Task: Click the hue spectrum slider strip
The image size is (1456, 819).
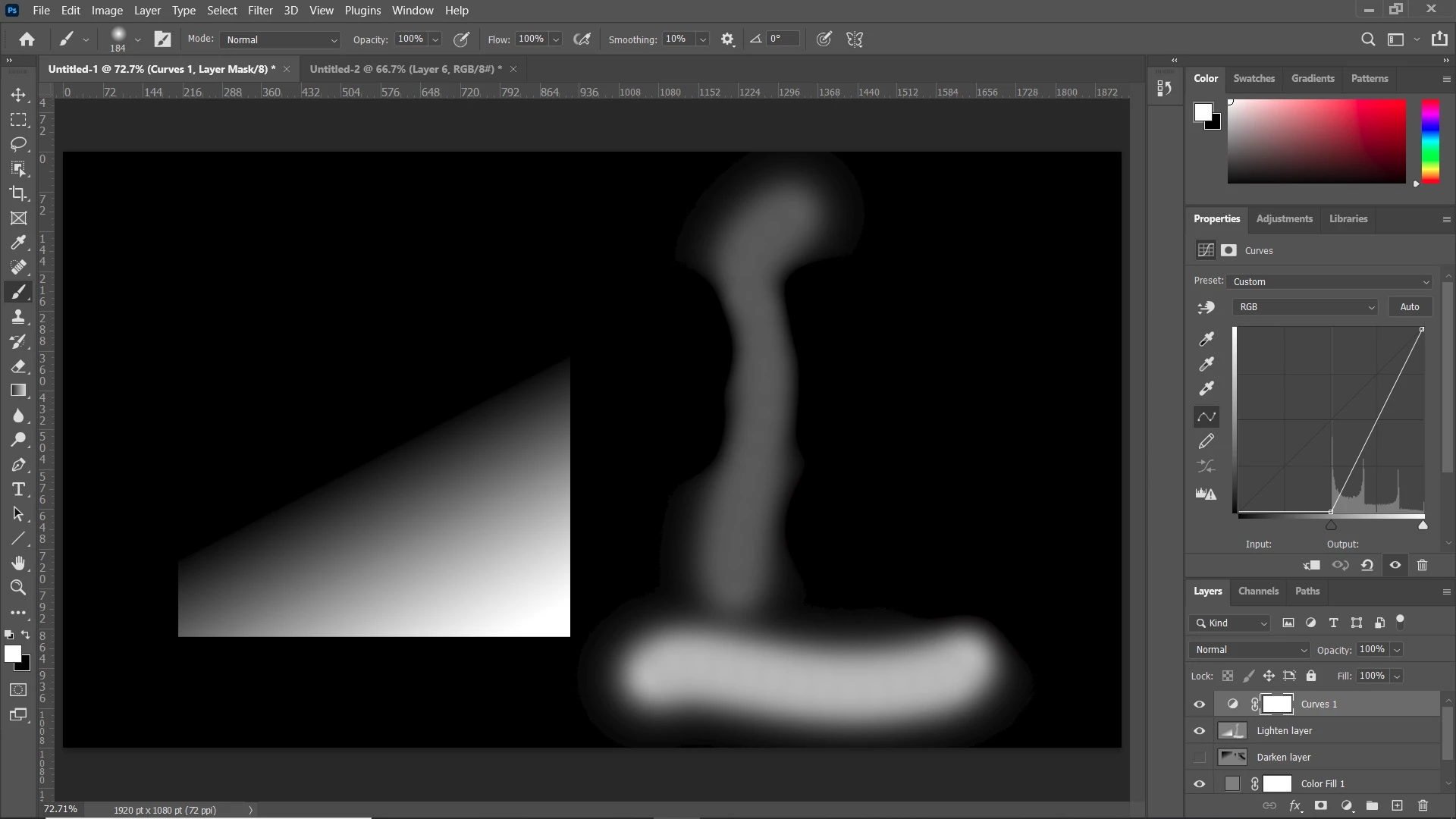Action: tap(1430, 141)
